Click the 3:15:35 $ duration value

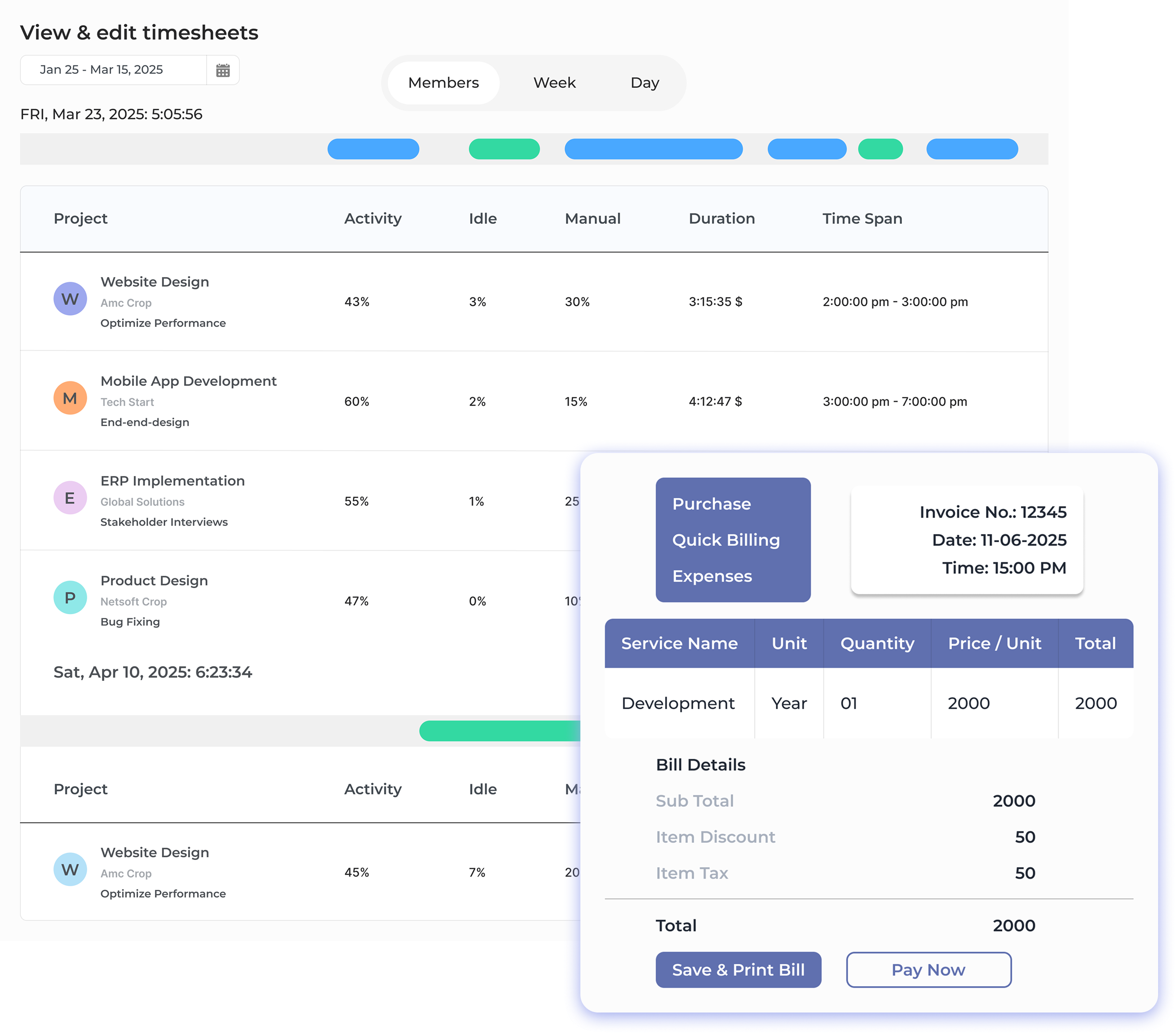point(716,302)
